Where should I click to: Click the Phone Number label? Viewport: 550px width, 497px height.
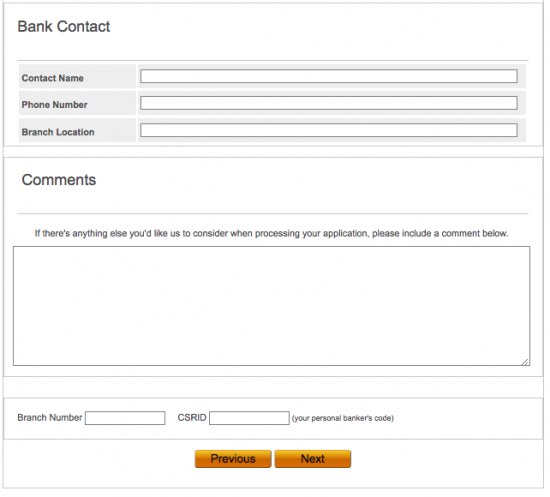click(x=54, y=105)
